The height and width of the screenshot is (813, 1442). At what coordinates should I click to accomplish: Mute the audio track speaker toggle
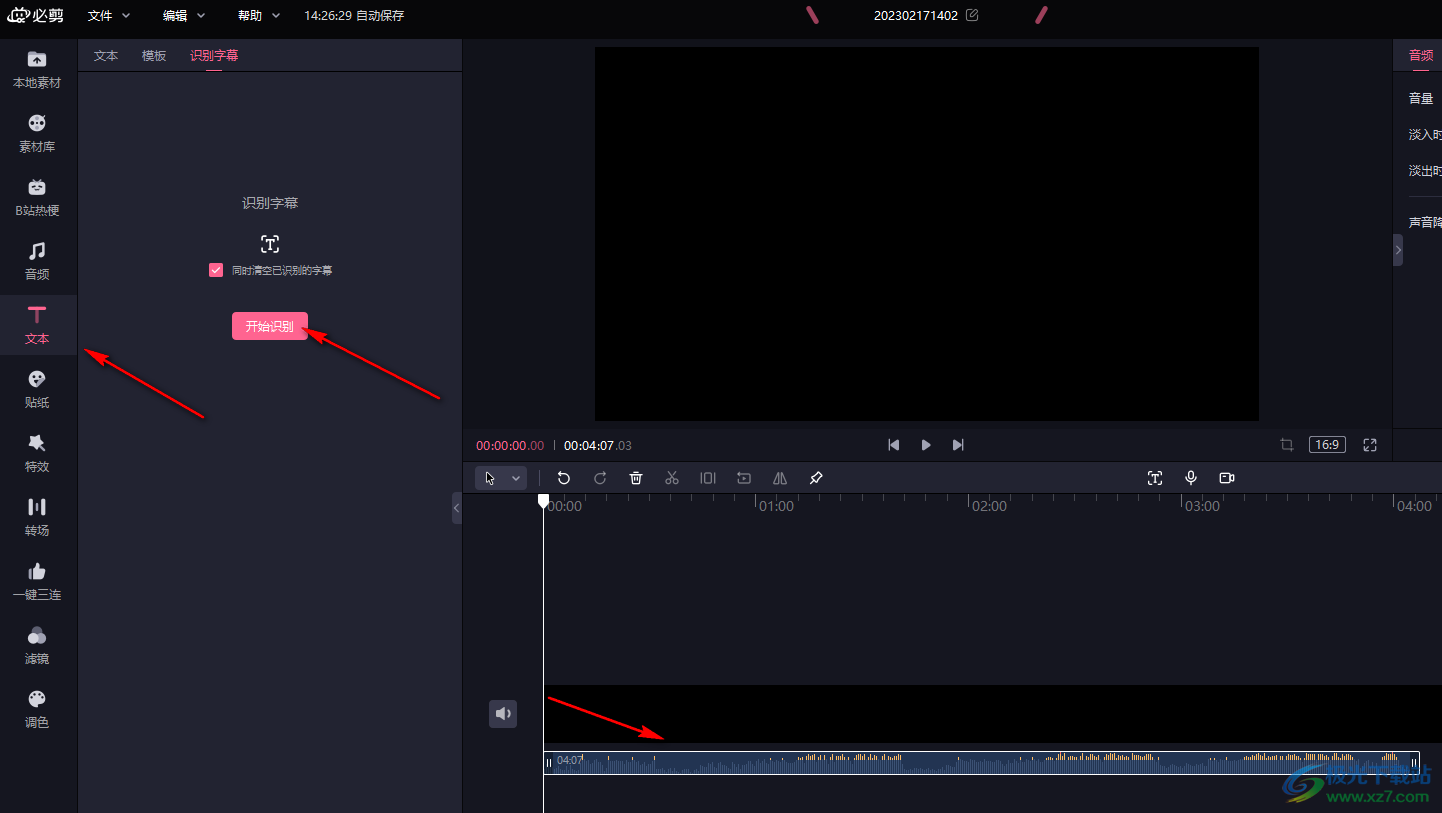[x=503, y=714]
